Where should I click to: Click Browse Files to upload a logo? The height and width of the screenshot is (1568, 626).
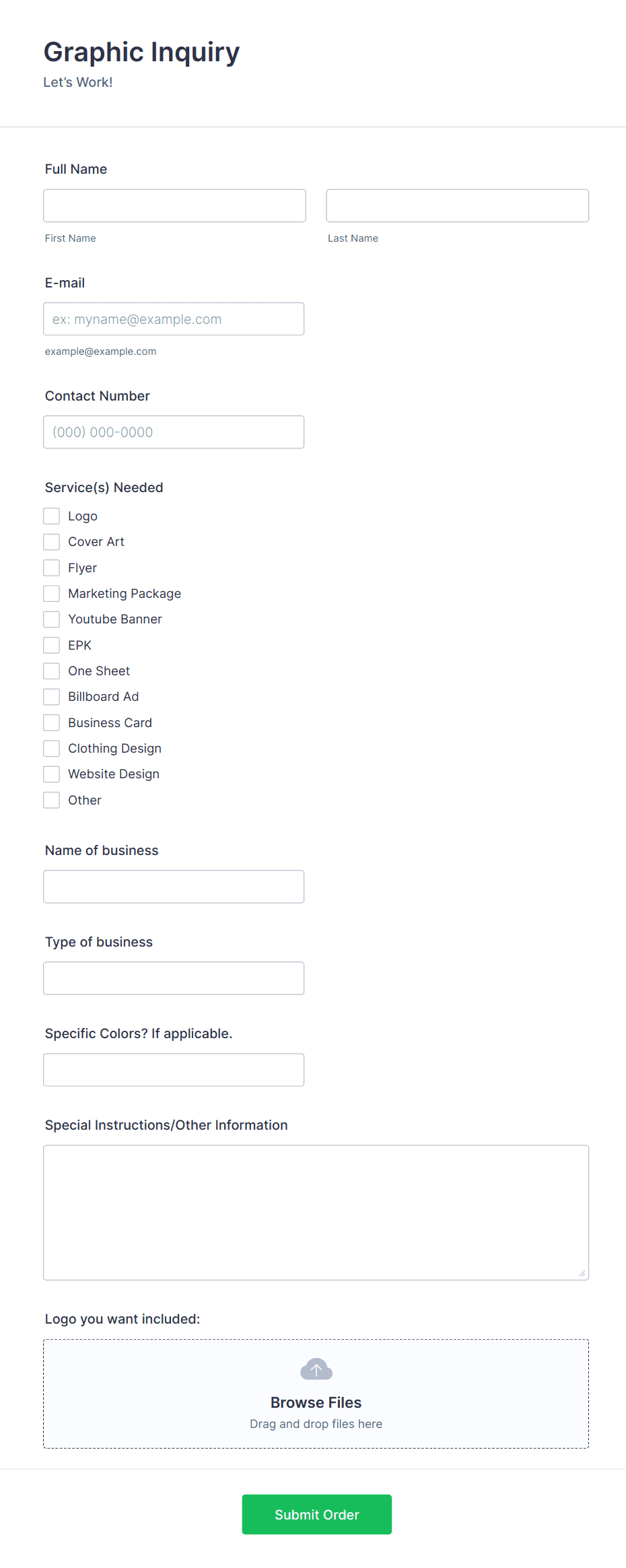pos(316,1402)
